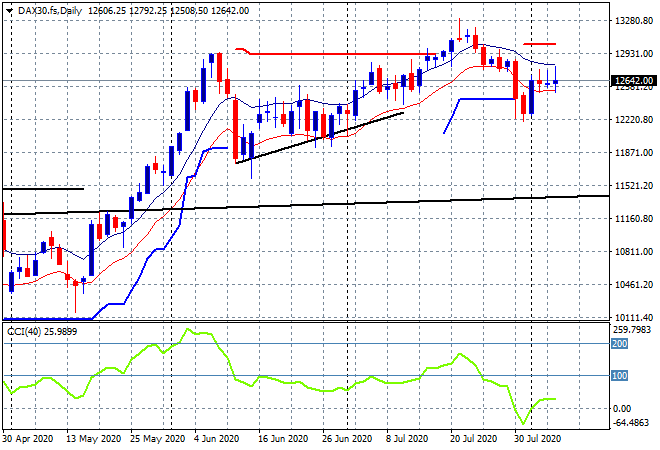Click the 4 Jun 2020 date label

(216, 439)
